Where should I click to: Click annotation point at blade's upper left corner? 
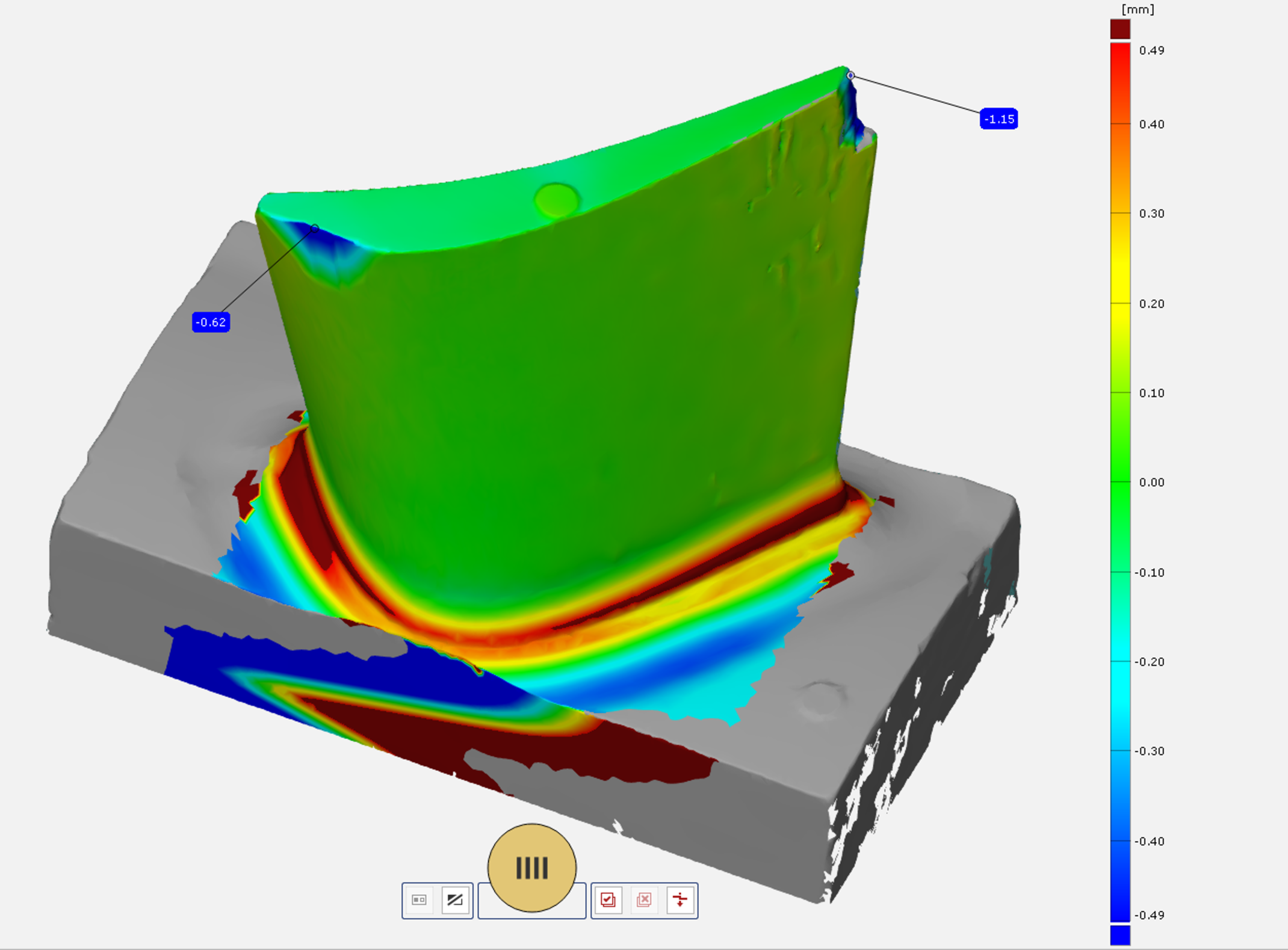click(x=315, y=229)
